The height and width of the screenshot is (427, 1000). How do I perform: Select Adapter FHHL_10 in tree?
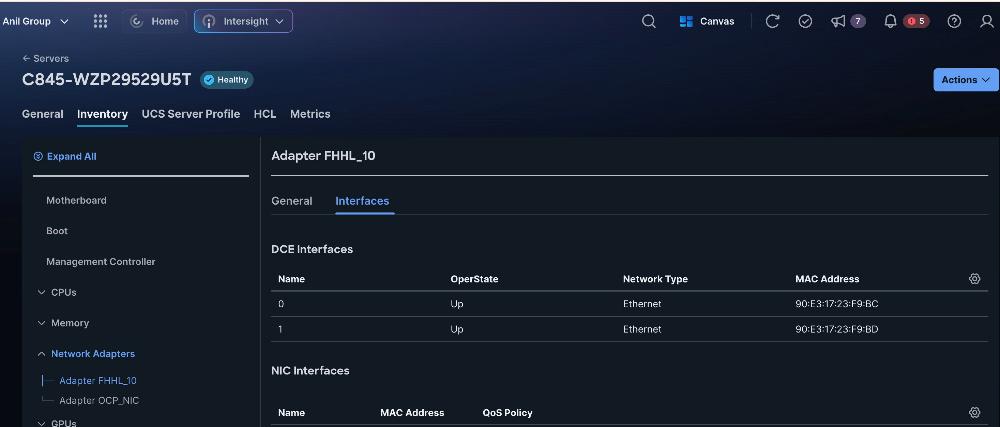[98, 380]
